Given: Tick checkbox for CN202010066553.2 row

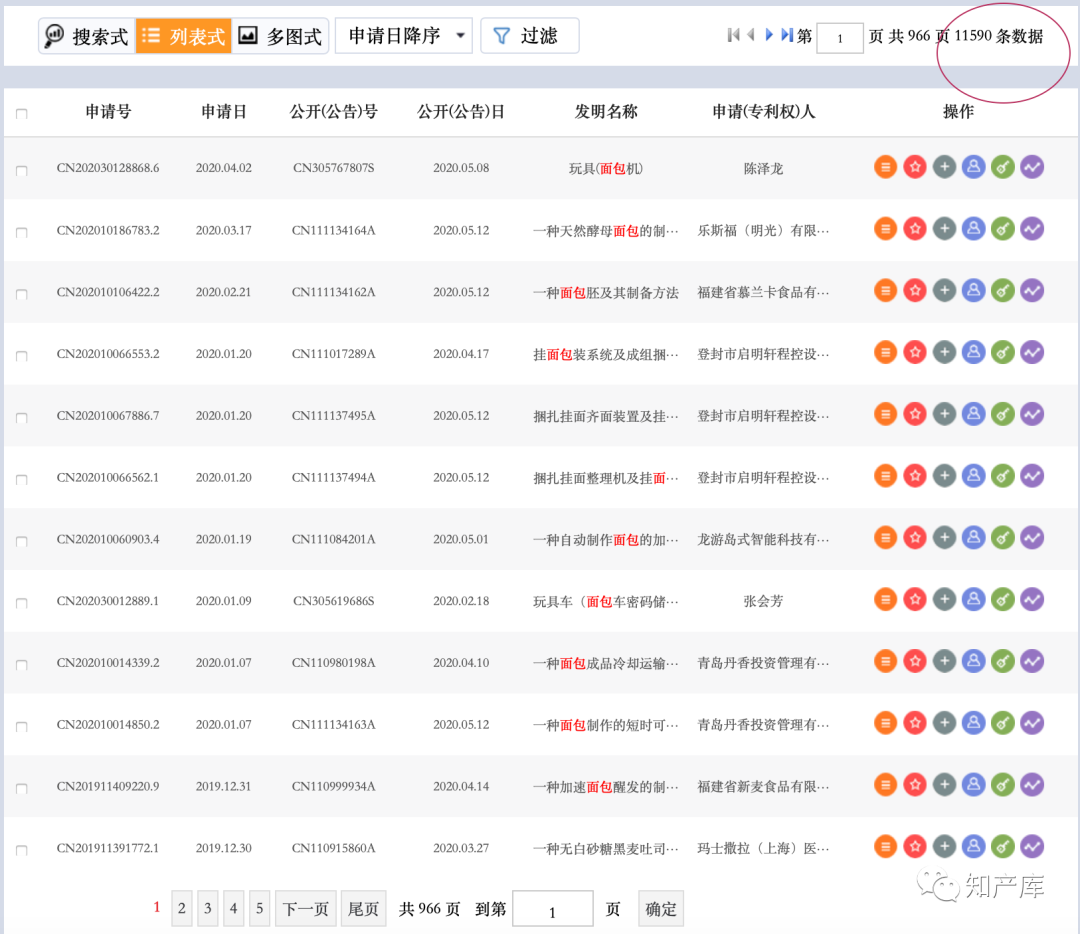Looking at the screenshot, I should pos(21,355).
